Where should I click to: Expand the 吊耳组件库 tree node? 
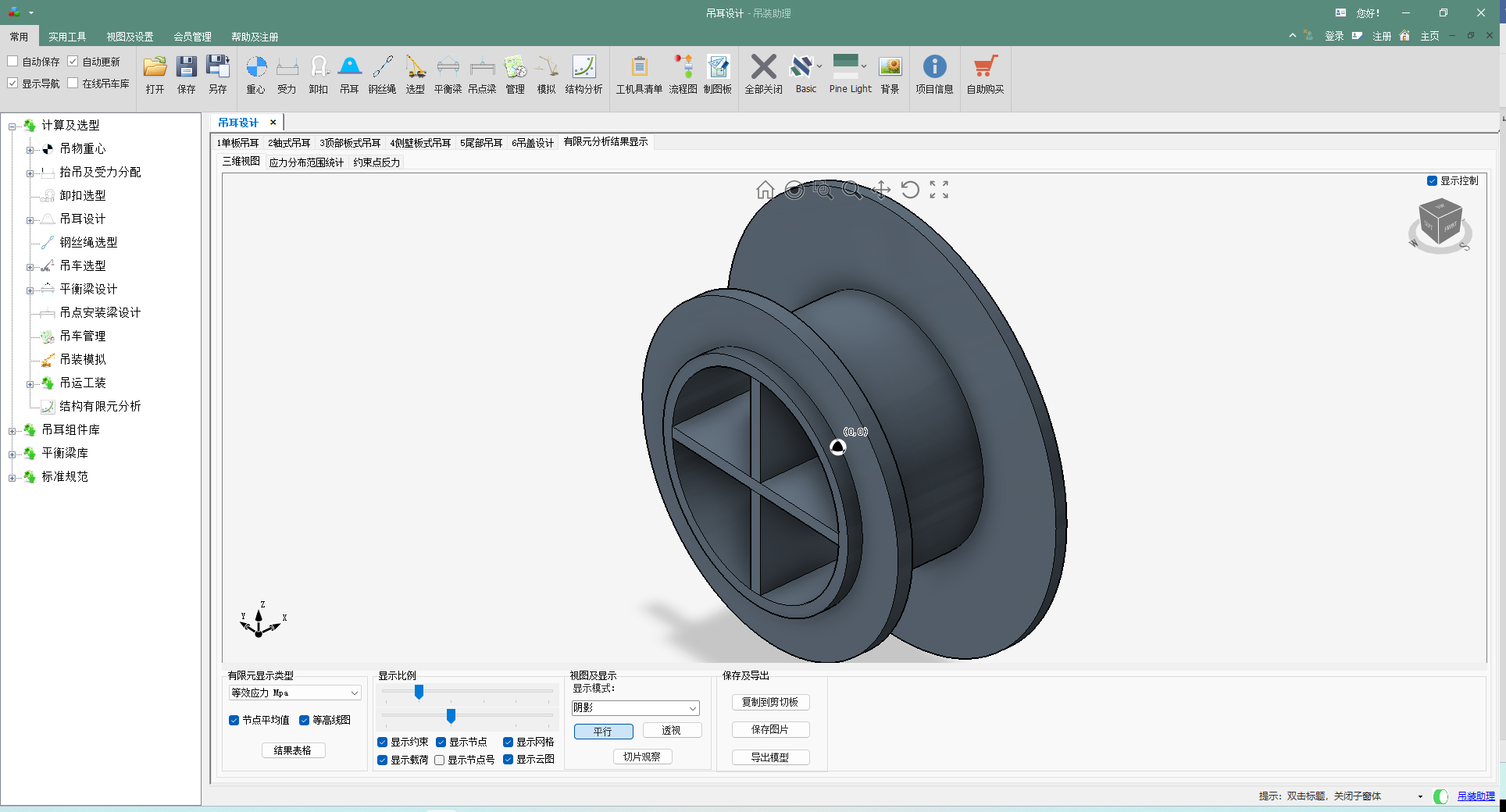[12, 430]
